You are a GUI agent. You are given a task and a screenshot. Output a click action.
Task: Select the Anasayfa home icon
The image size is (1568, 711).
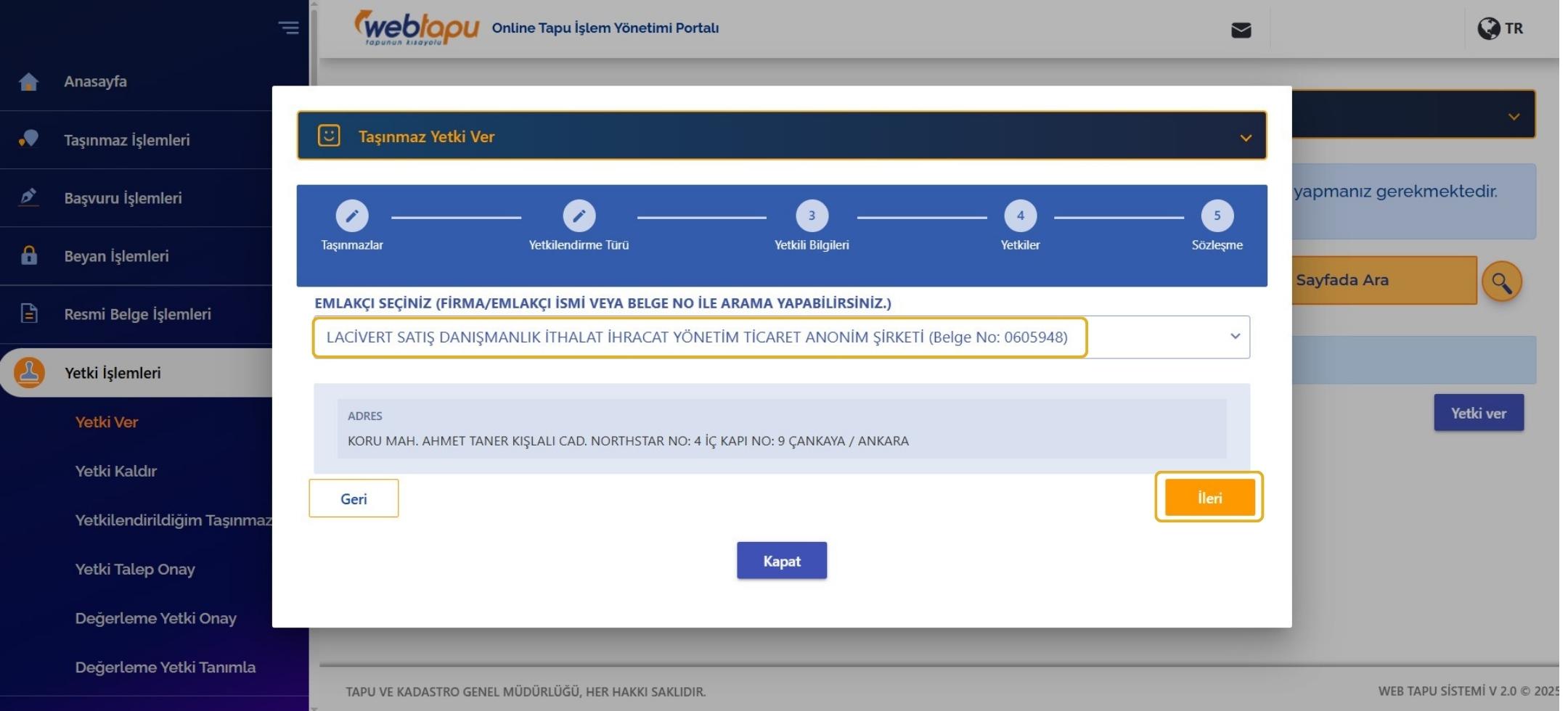pos(28,82)
